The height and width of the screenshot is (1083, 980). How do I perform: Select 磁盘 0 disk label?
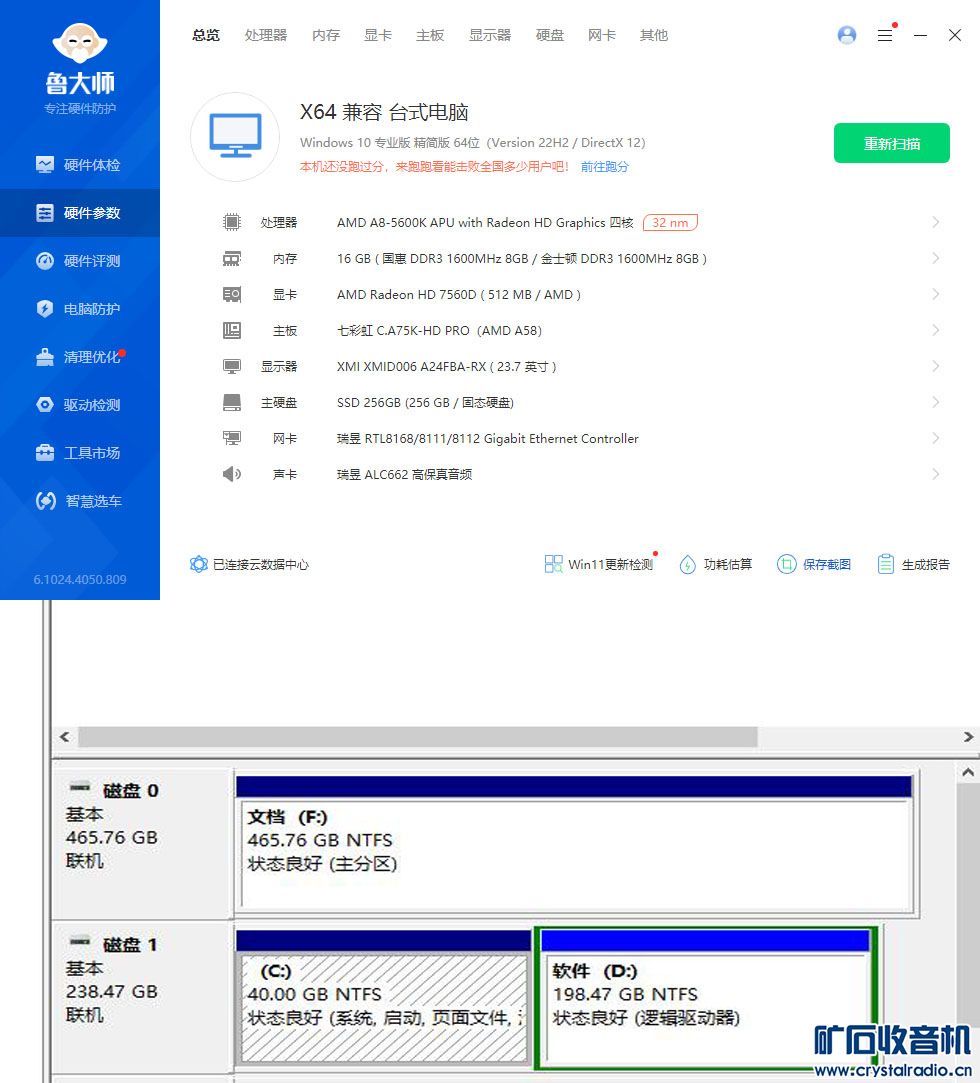point(131,791)
